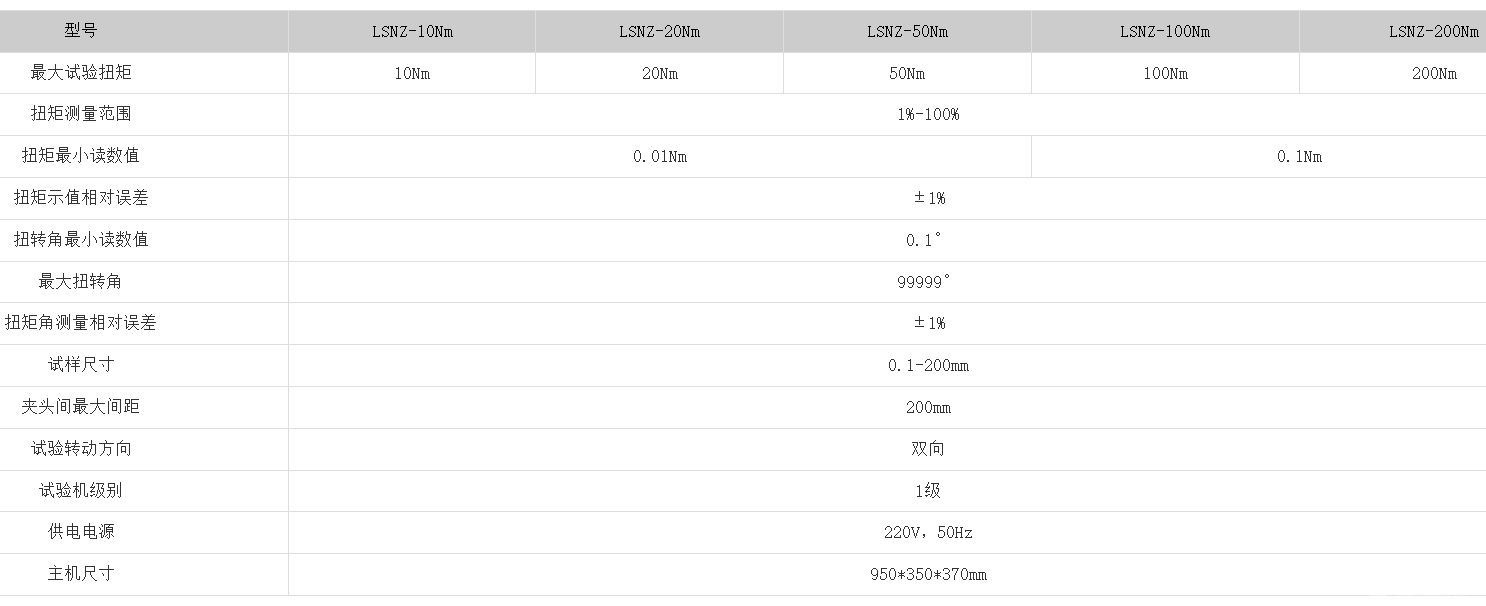Image resolution: width=1486 pixels, height=606 pixels.
Task: Select the 双向 rotation direction value
Action: coord(928,449)
